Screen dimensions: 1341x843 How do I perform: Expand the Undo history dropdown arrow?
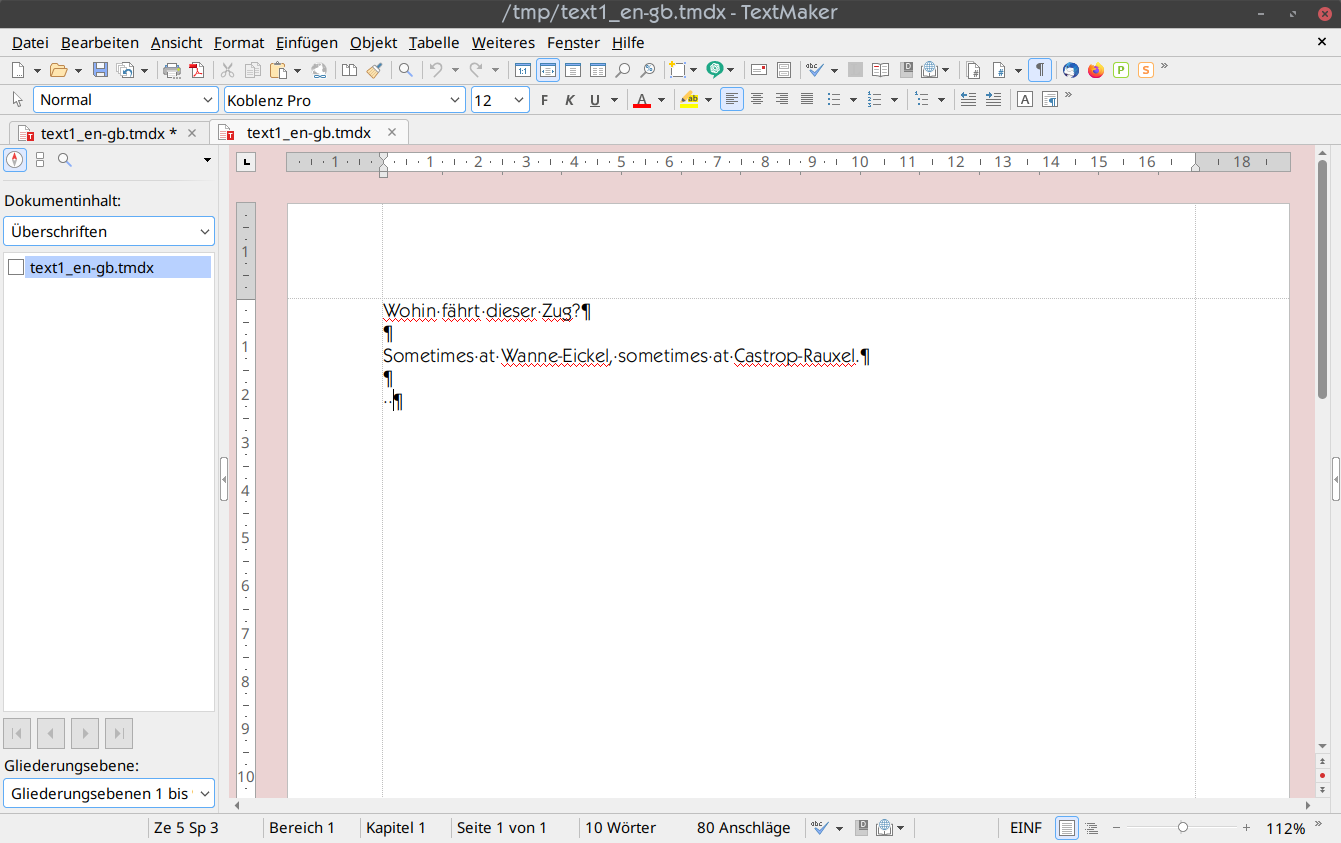(455, 70)
